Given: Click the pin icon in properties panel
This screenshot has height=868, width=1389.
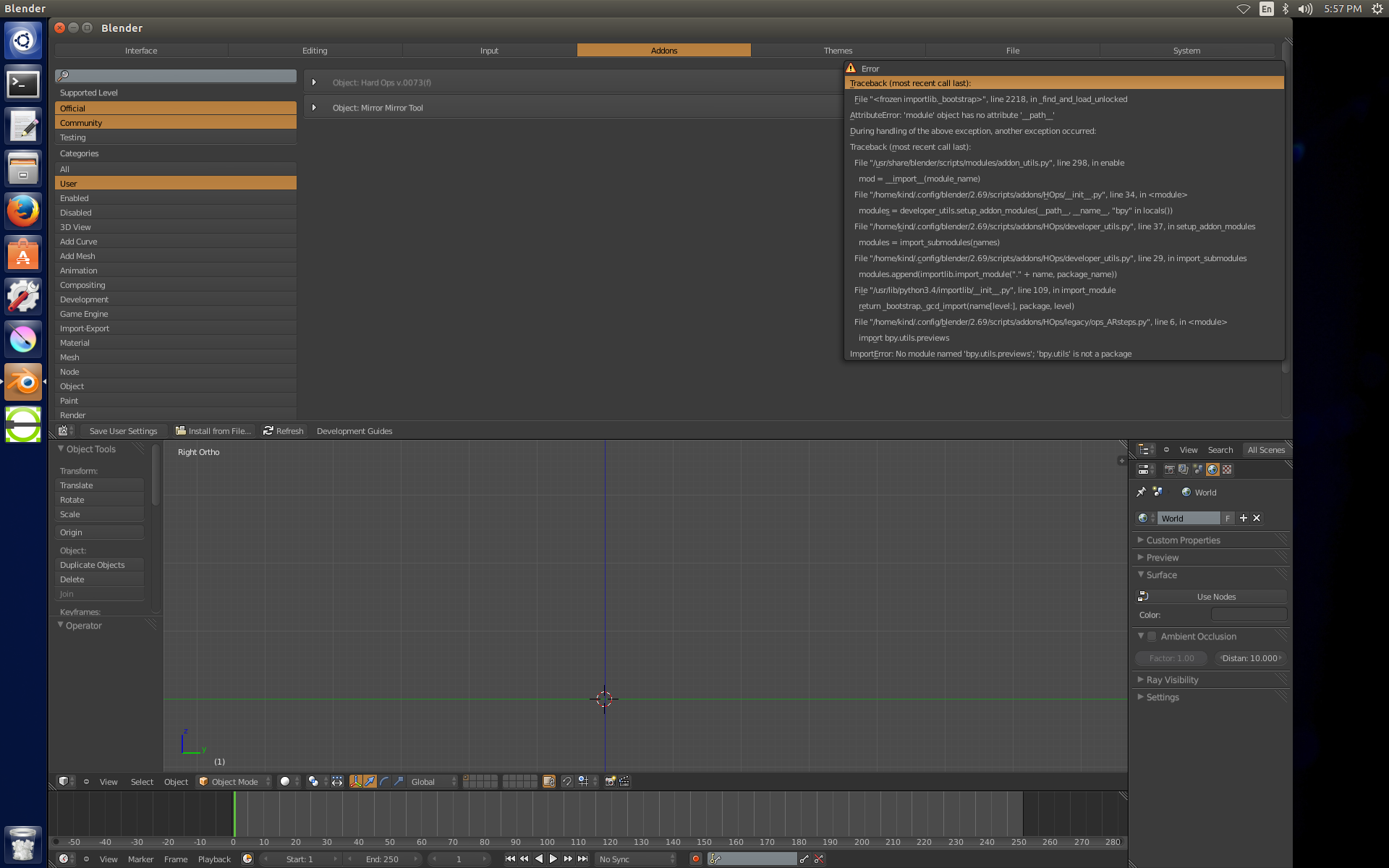Looking at the screenshot, I should click(1142, 492).
